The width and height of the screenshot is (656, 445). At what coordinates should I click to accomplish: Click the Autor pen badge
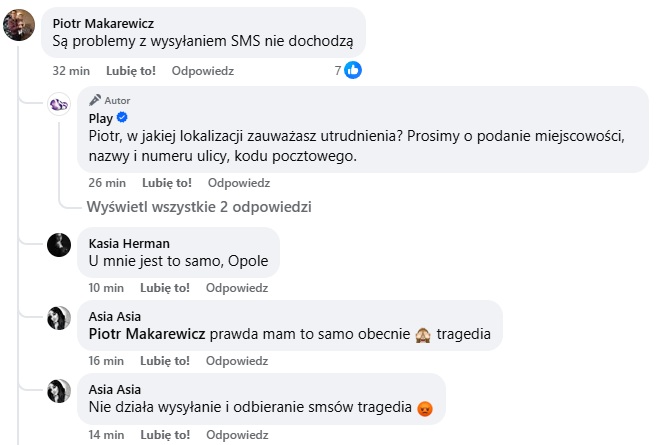(95, 100)
